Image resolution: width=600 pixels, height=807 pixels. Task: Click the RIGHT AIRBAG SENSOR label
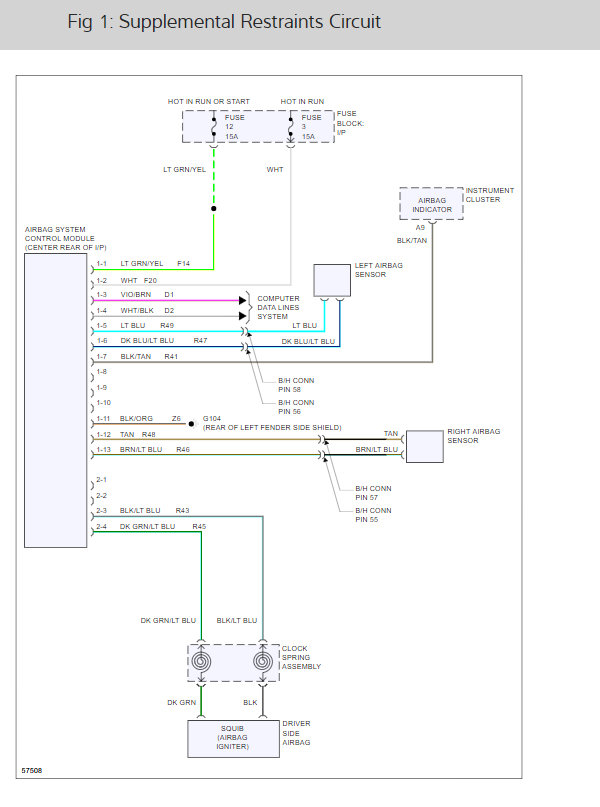(x=473, y=436)
